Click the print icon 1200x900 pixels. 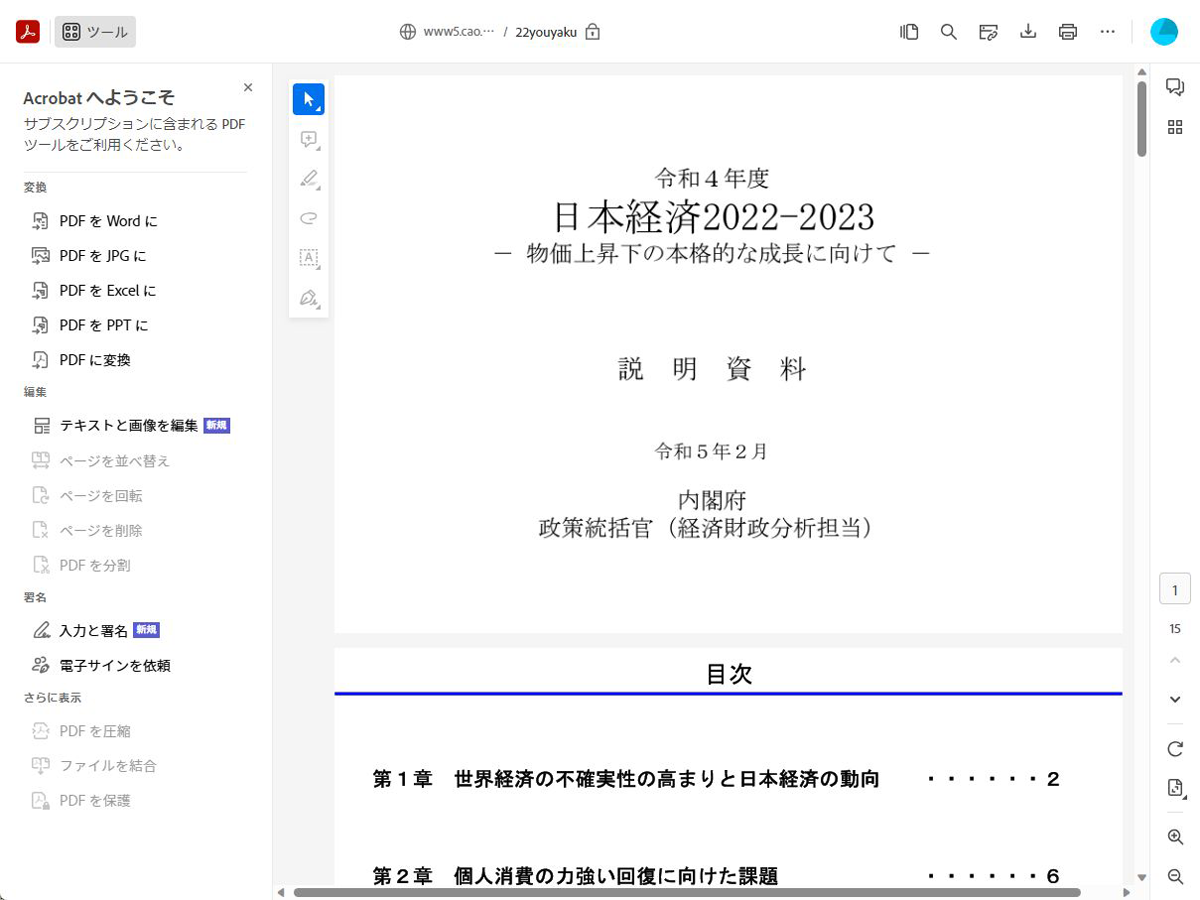point(1068,32)
